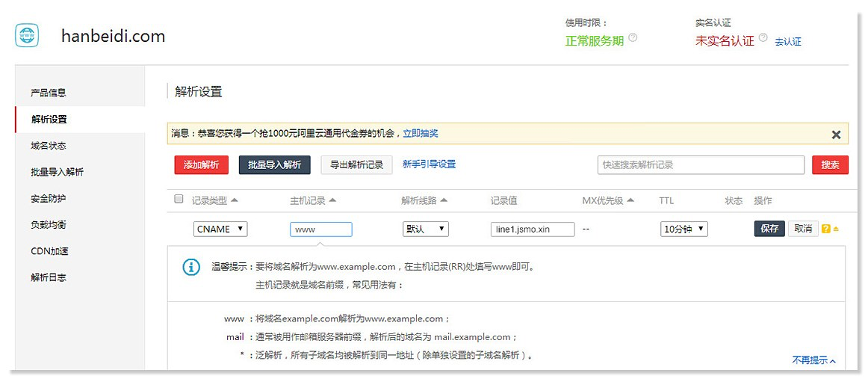Screen dimensions: 866x379
Task: Click the yellow question mark icon beside 取消
Action: [x=826, y=229]
